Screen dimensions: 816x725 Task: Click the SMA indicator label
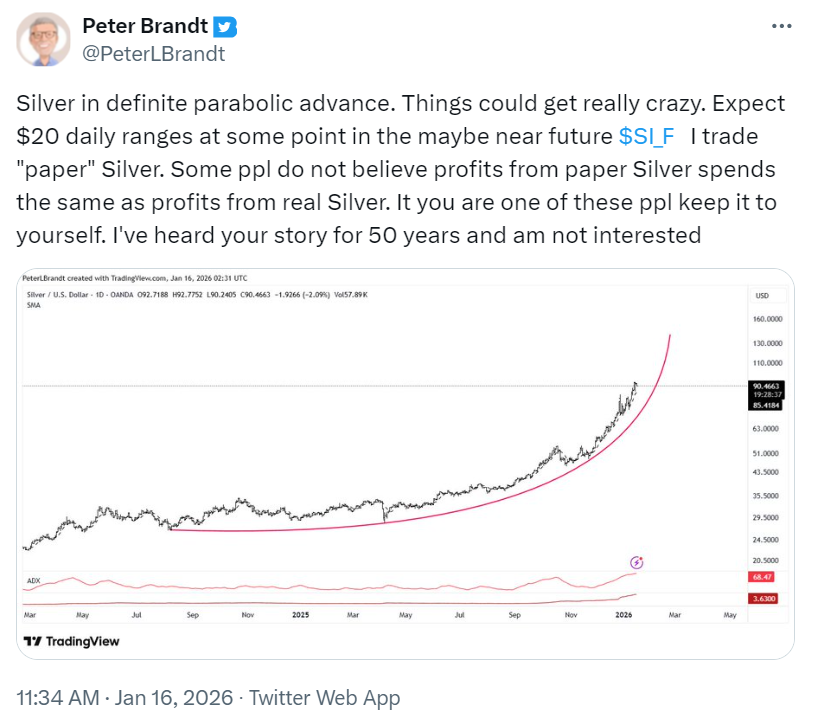[33, 305]
